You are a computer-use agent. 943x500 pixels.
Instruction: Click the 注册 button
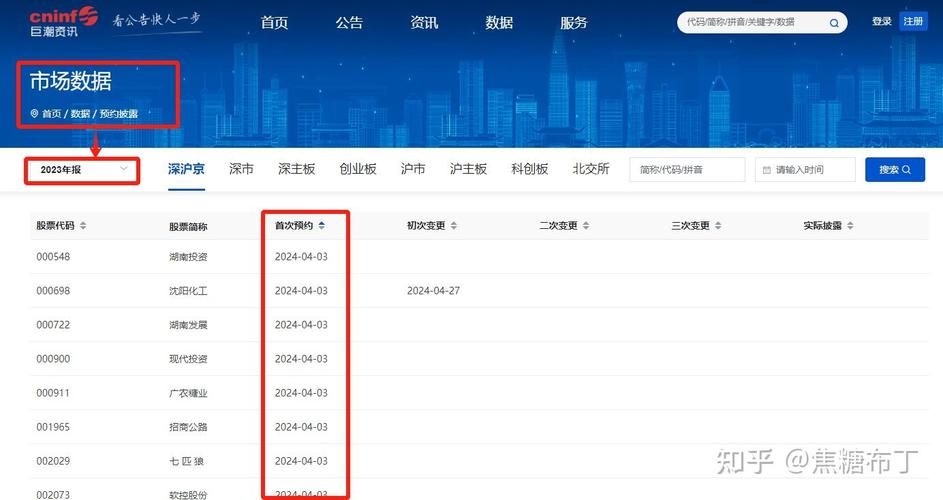tap(913, 21)
